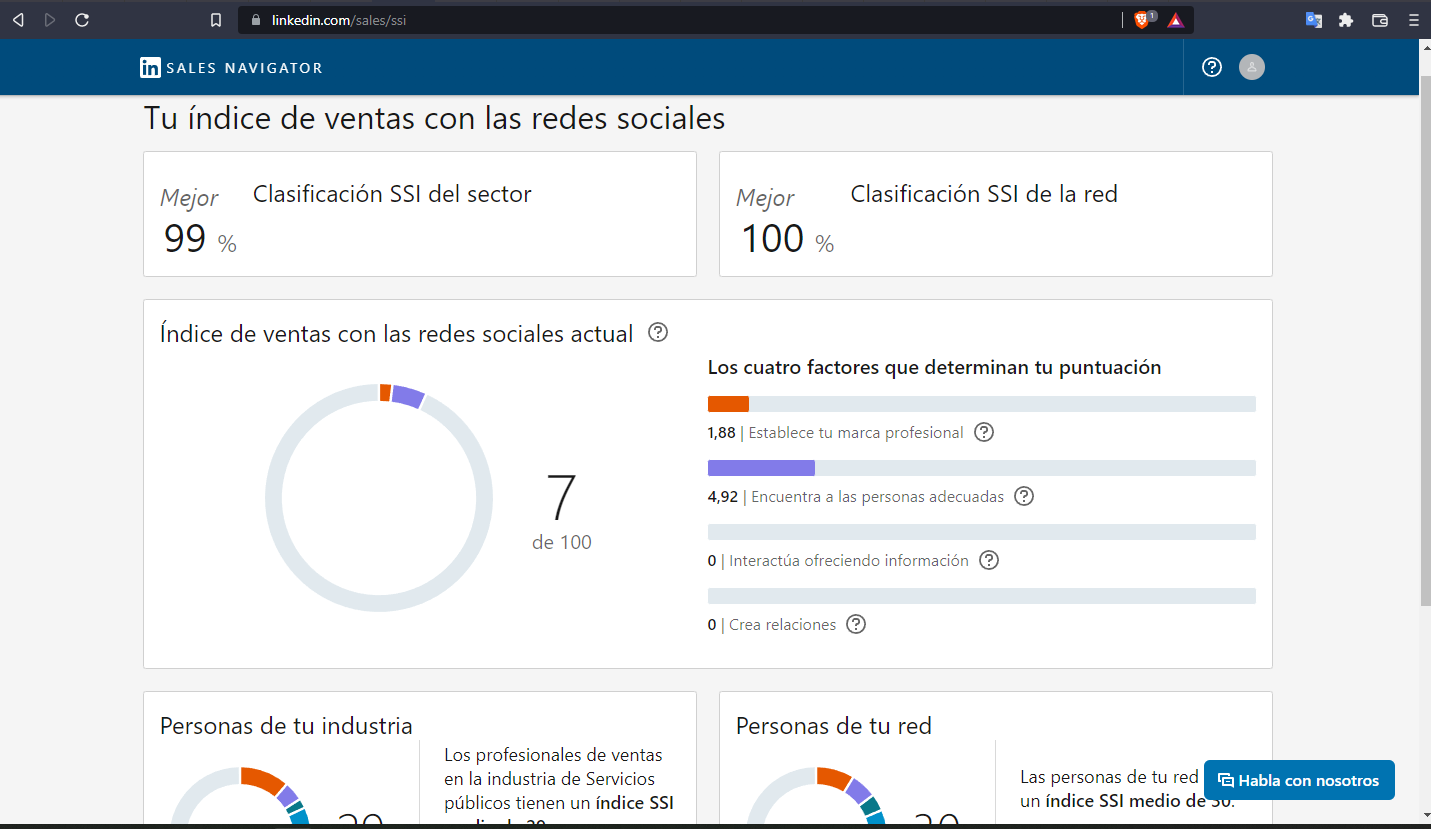Click the 0 Crea relaciones label

coord(772,625)
